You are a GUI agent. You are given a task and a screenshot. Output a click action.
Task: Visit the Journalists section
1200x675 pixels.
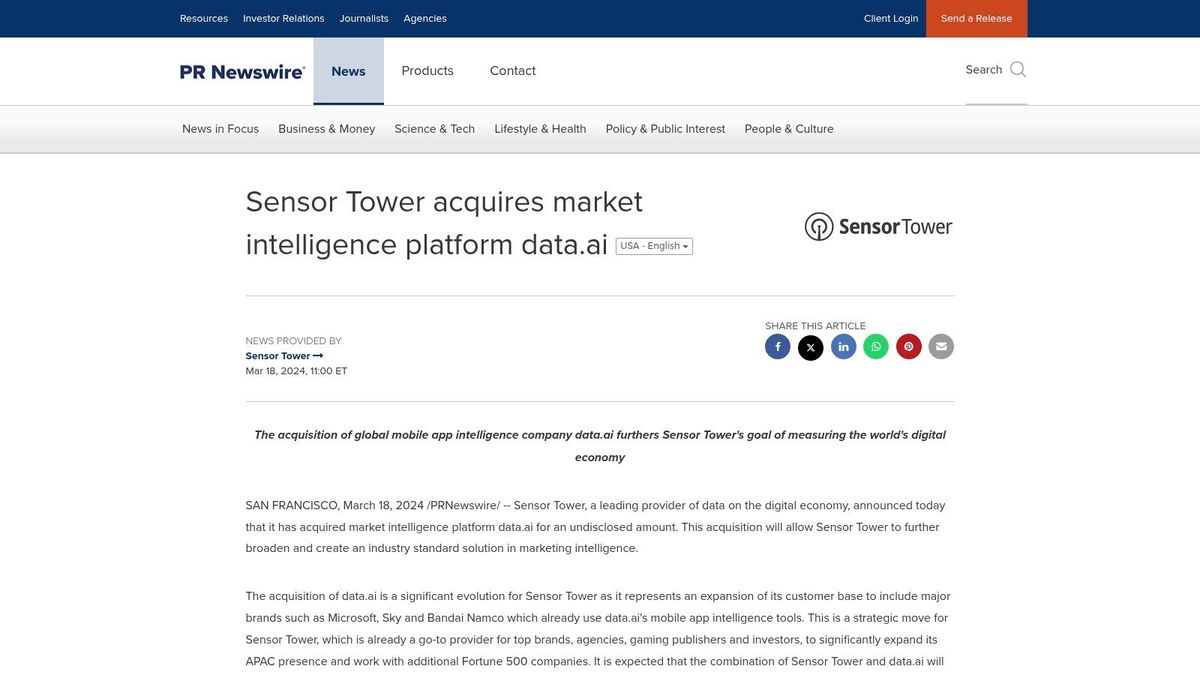(x=364, y=18)
